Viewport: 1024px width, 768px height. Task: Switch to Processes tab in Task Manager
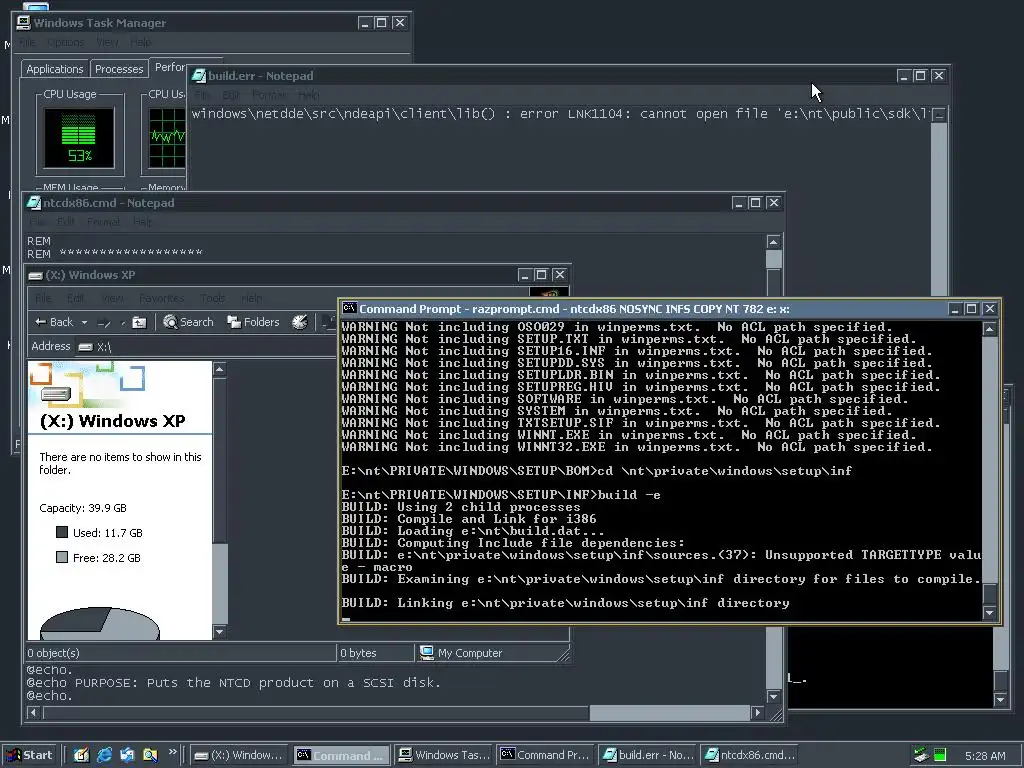[119, 69]
